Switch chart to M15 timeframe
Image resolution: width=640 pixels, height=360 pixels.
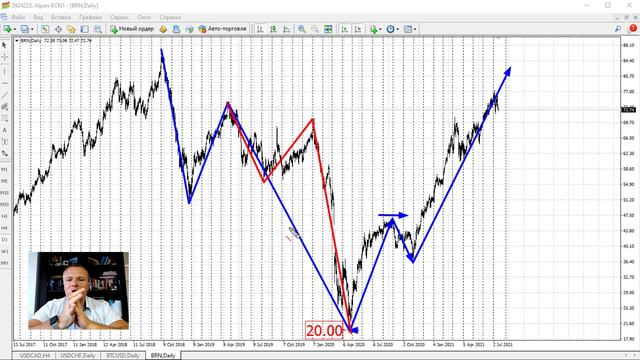point(4,193)
